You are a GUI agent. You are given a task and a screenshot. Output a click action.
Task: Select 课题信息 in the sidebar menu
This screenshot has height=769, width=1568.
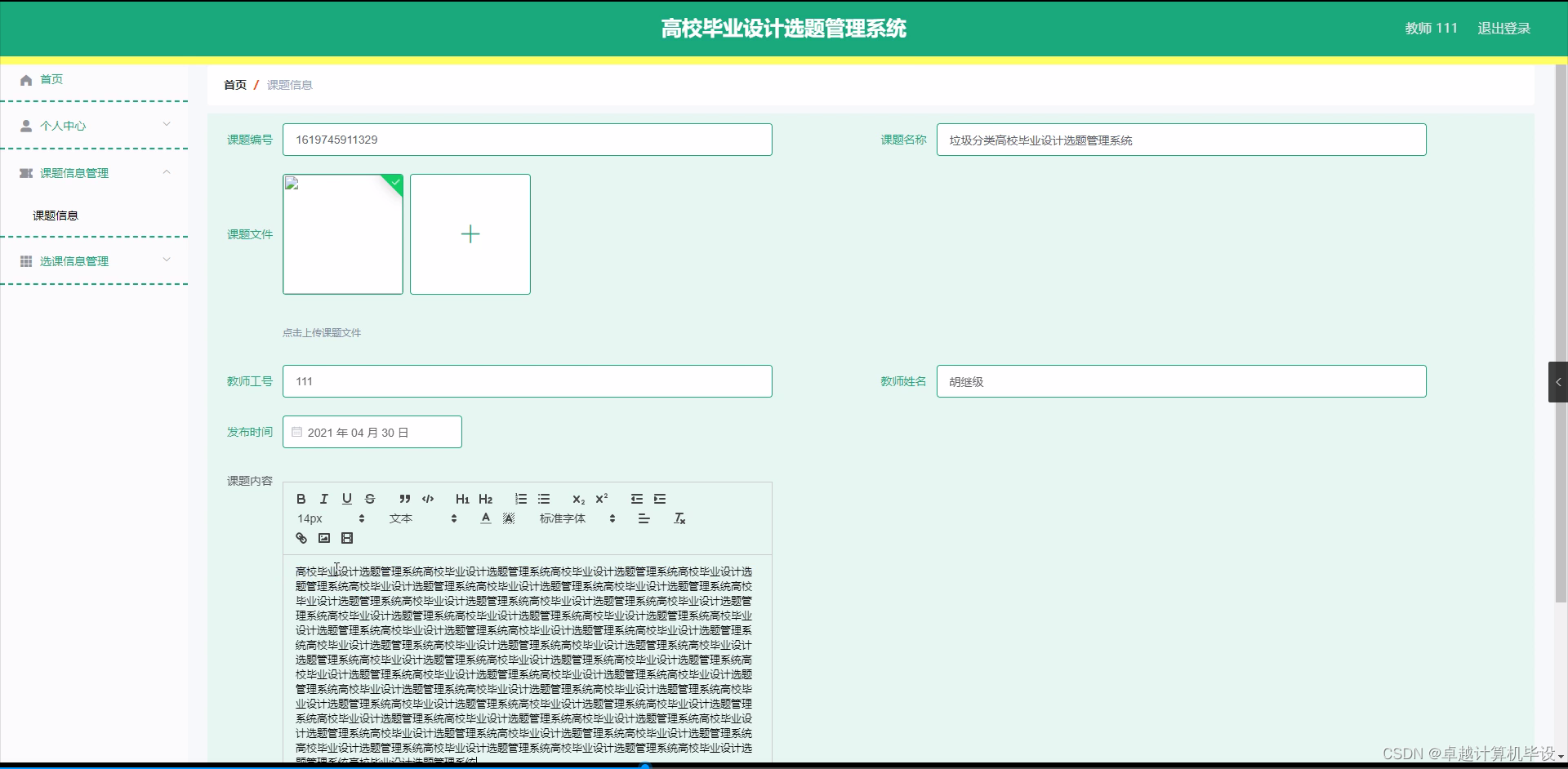tap(54, 215)
